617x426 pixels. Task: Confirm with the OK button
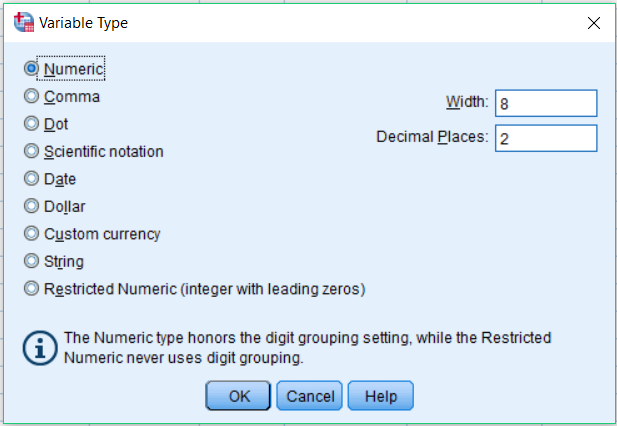point(238,396)
